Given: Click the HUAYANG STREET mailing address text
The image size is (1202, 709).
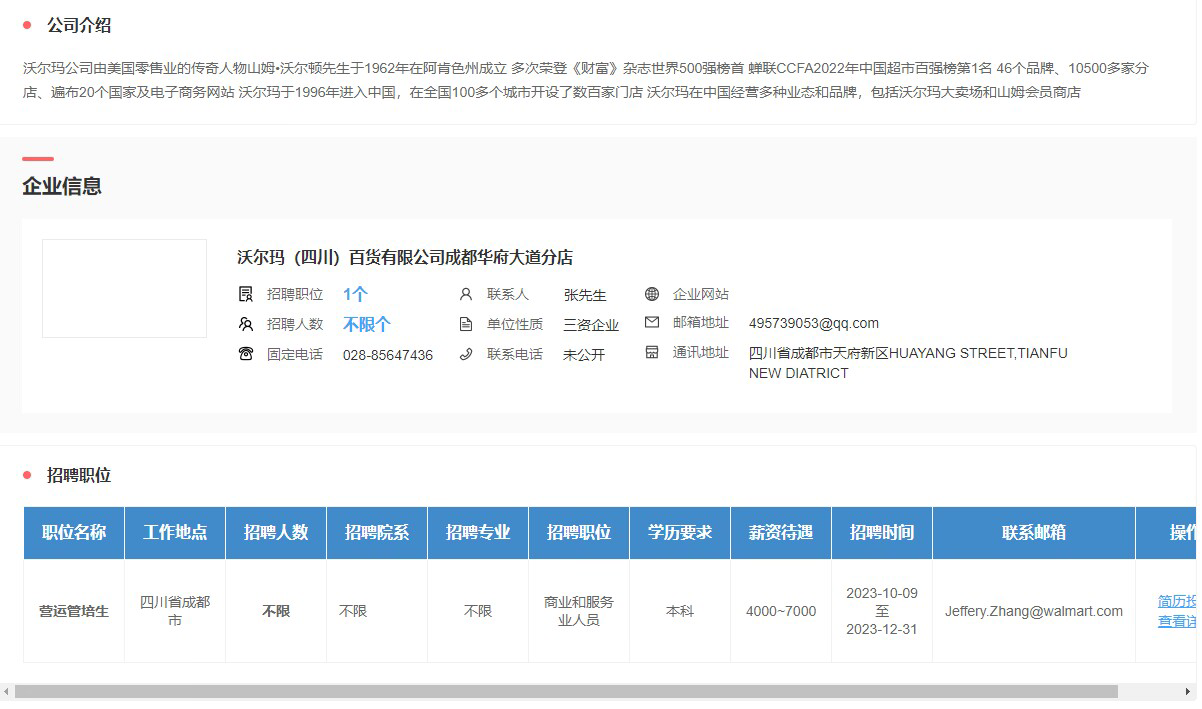Looking at the screenshot, I should (x=908, y=363).
